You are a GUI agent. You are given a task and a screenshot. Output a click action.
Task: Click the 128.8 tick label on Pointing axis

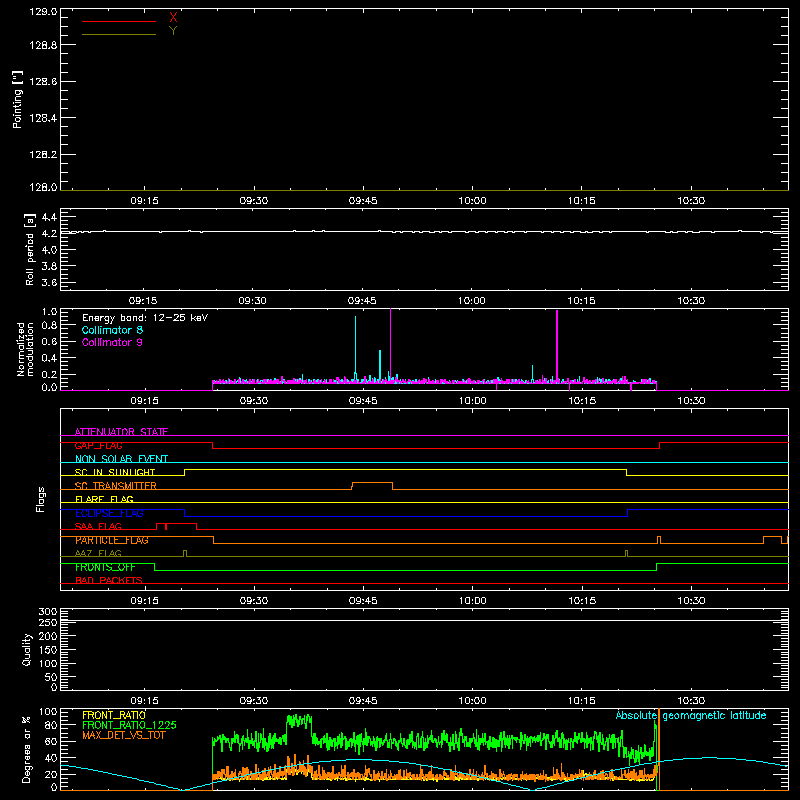click(x=43, y=45)
